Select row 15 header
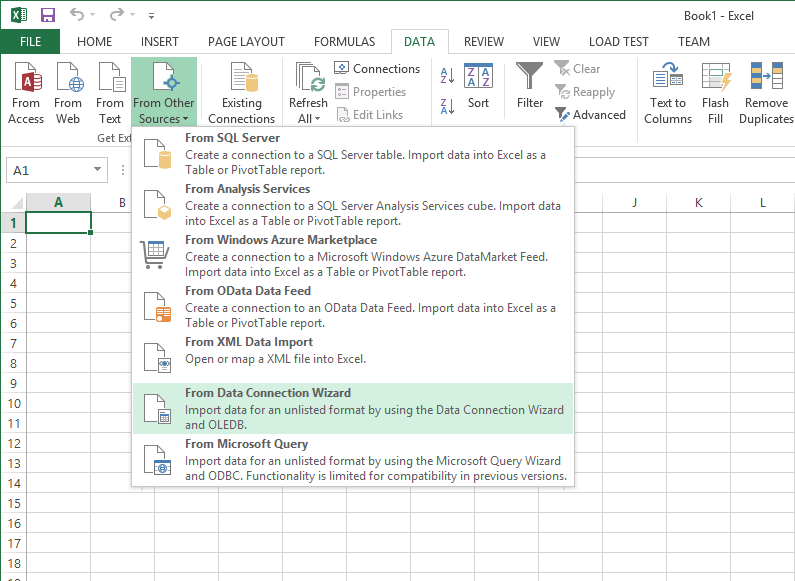This screenshot has width=795, height=581. click(13, 503)
